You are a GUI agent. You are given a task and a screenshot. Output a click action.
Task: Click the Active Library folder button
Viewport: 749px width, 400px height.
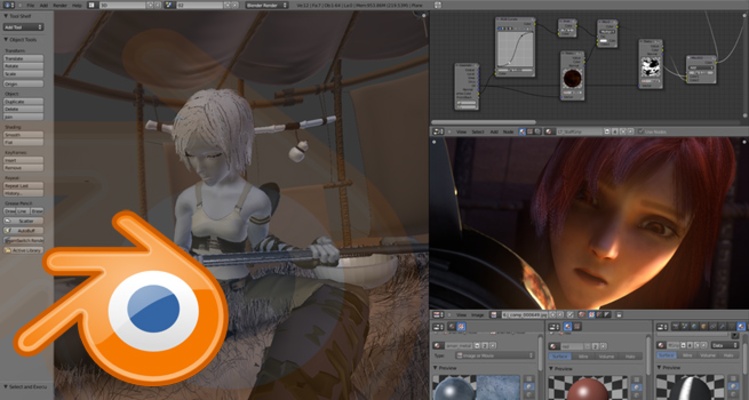coord(23,250)
